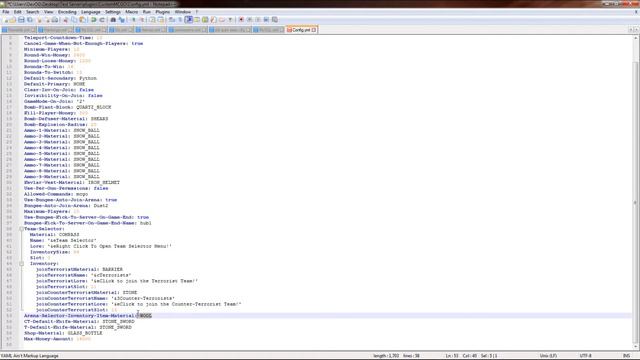The height and width of the screenshot is (360, 640).
Task: Click the red Start Recording macro icon
Action: click(x=241, y=20)
